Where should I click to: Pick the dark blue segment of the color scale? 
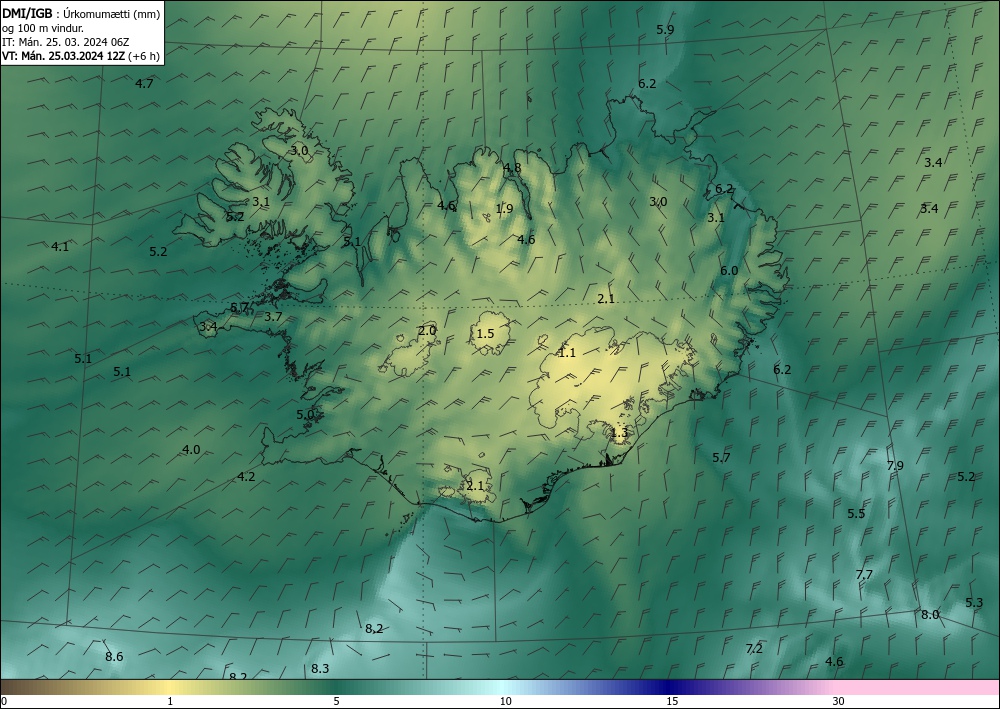(x=670, y=687)
